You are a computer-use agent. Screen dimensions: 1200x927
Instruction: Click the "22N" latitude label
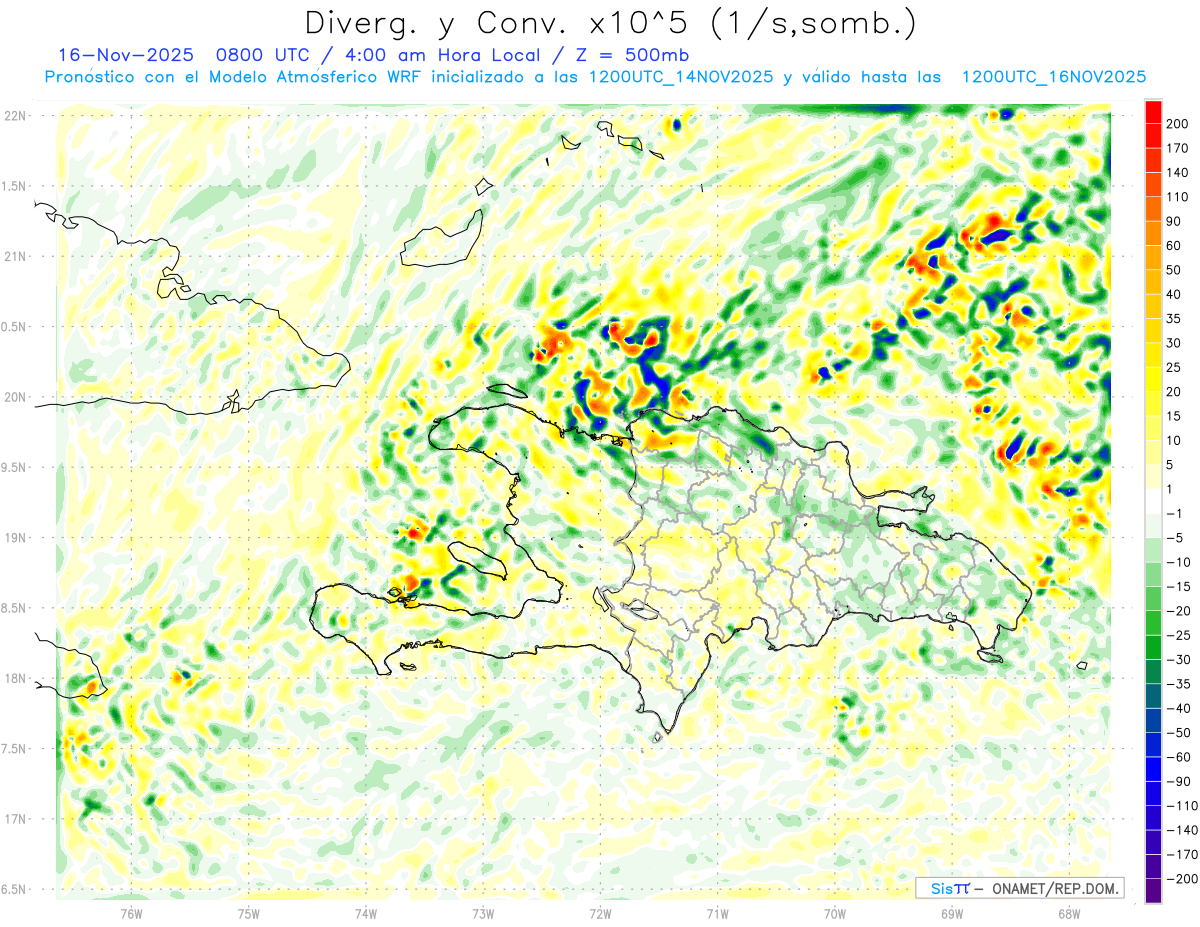coord(14,116)
